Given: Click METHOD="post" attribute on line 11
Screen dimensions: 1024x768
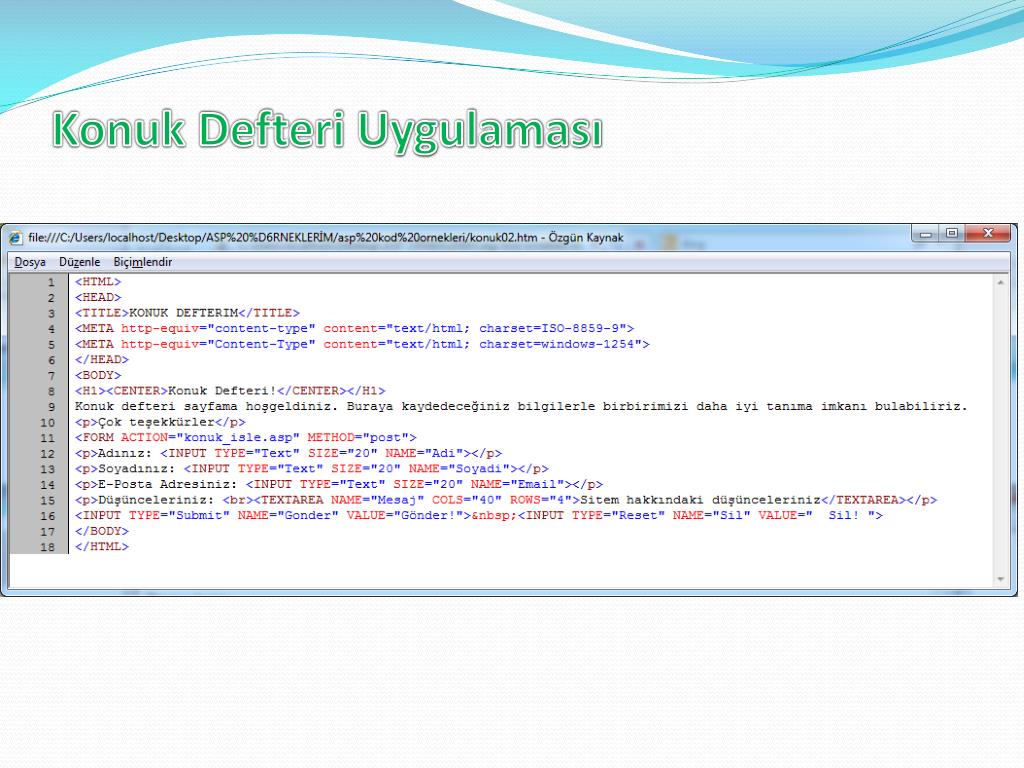Looking at the screenshot, I should (358, 438).
